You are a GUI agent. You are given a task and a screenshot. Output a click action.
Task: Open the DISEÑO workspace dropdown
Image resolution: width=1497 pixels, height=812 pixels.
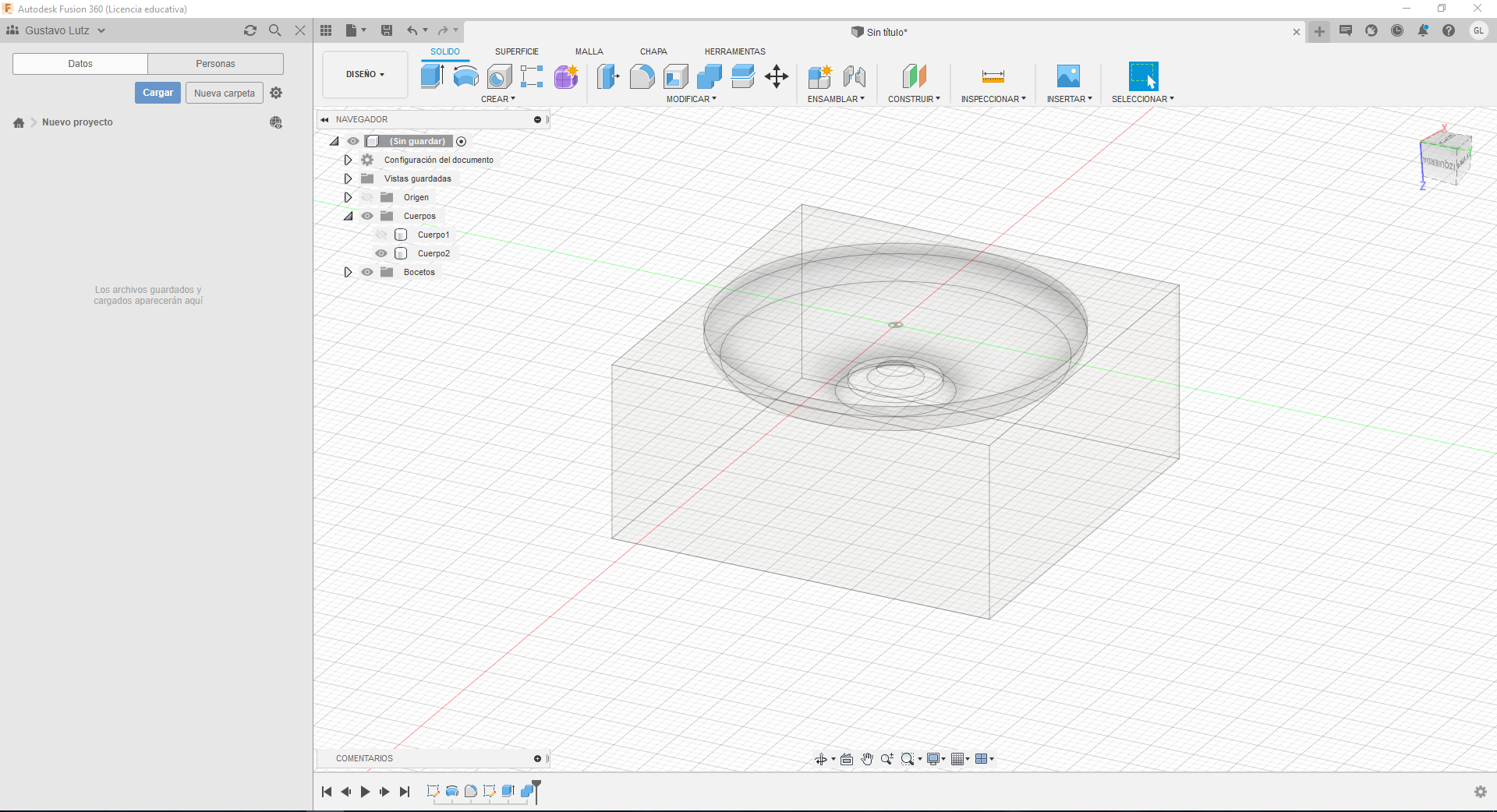point(366,75)
